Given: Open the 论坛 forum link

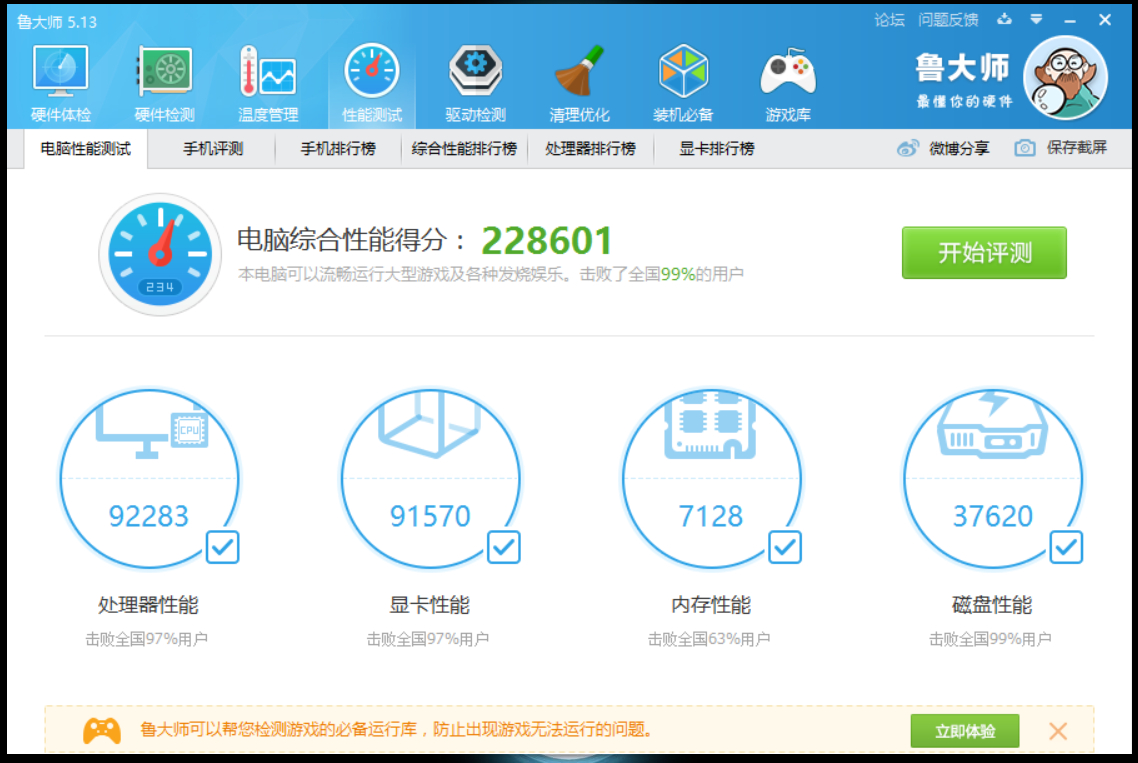Looking at the screenshot, I should point(889,20).
